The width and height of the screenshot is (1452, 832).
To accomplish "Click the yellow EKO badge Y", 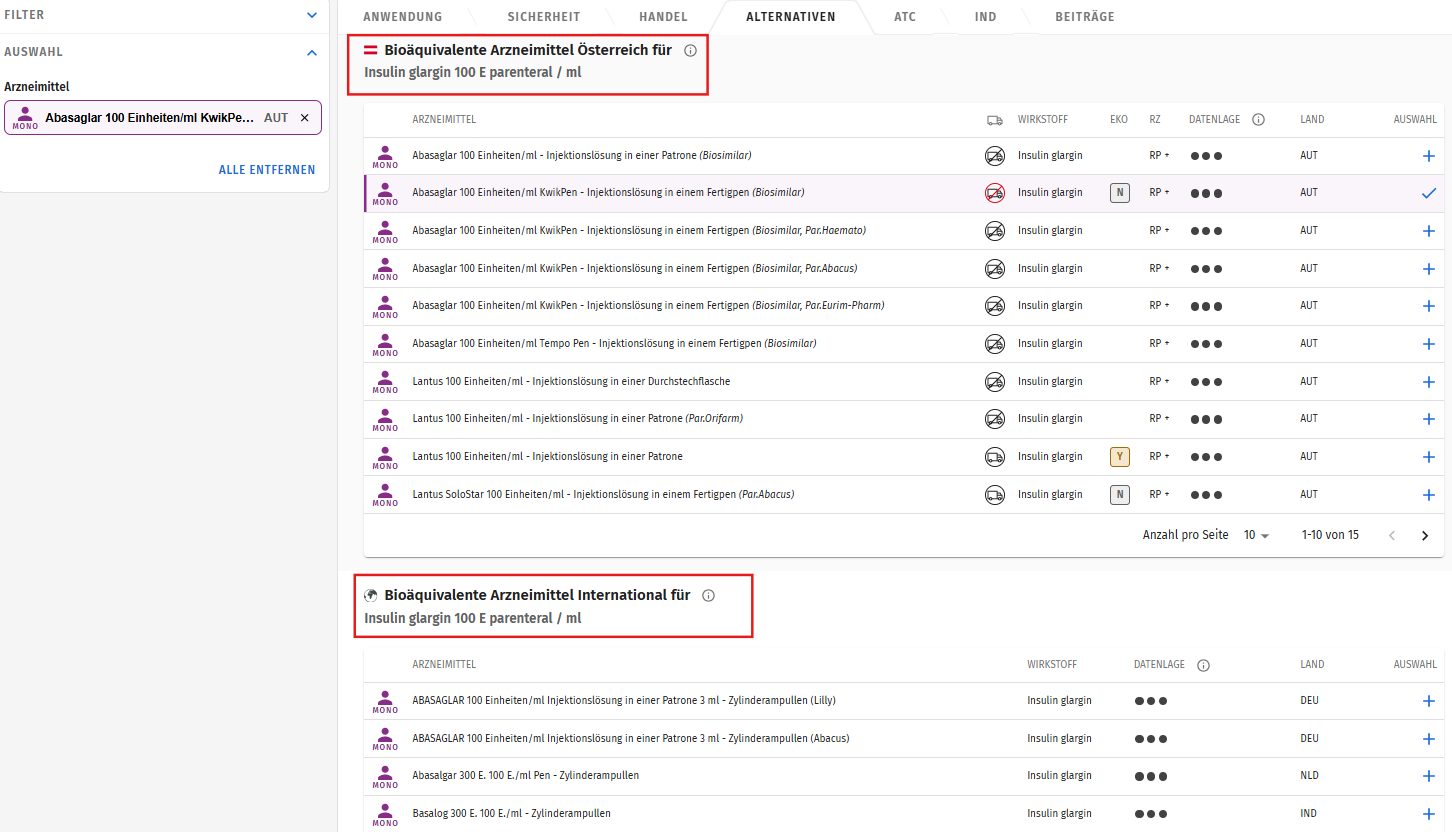I will pos(1120,457).
